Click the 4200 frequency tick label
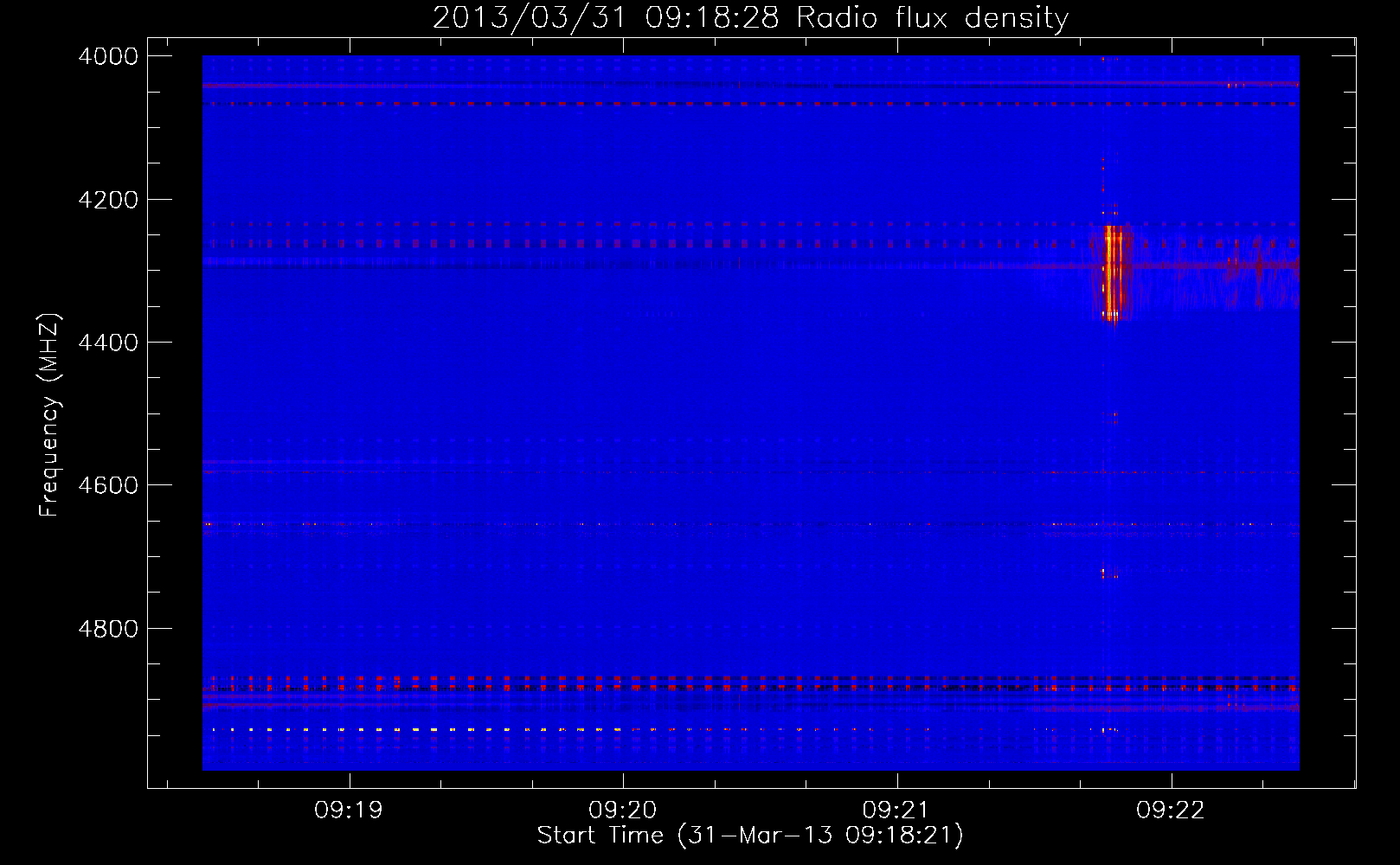The width and height of the screenshot is (1400, 865). [108, 200]
